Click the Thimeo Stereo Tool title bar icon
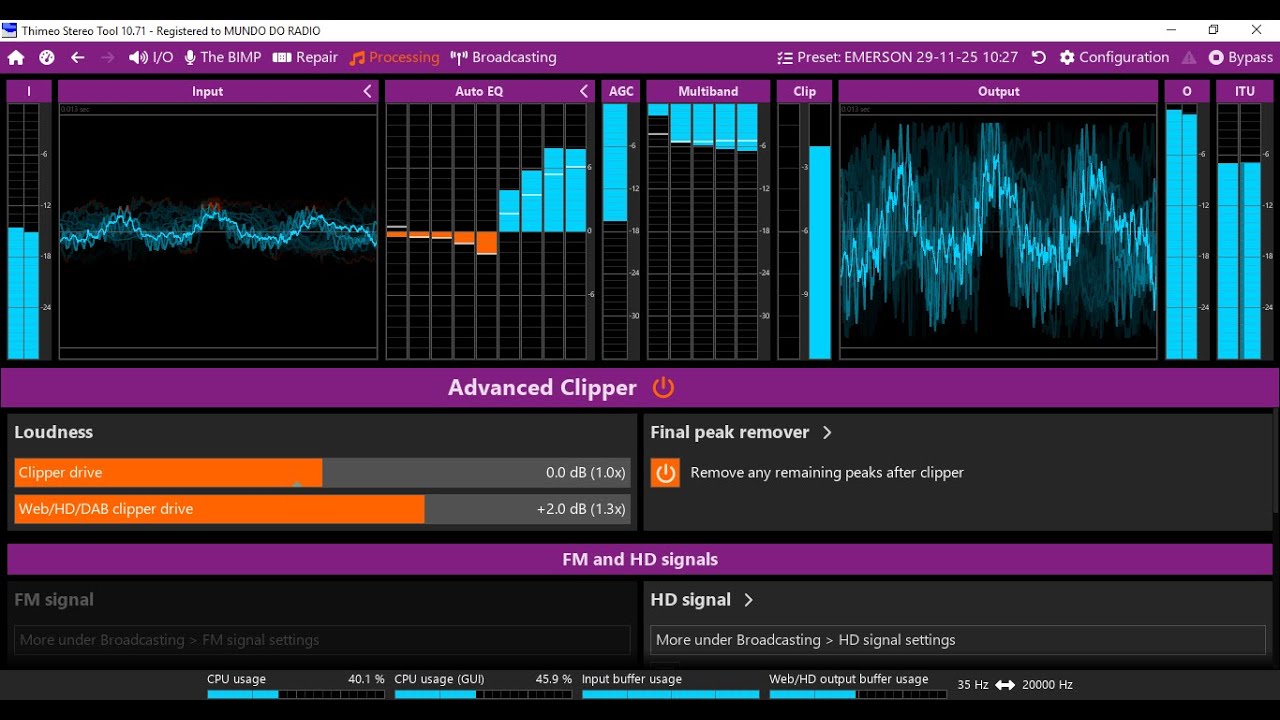The height and width of the screenshot is (720, 1280). tap(10, 30)
